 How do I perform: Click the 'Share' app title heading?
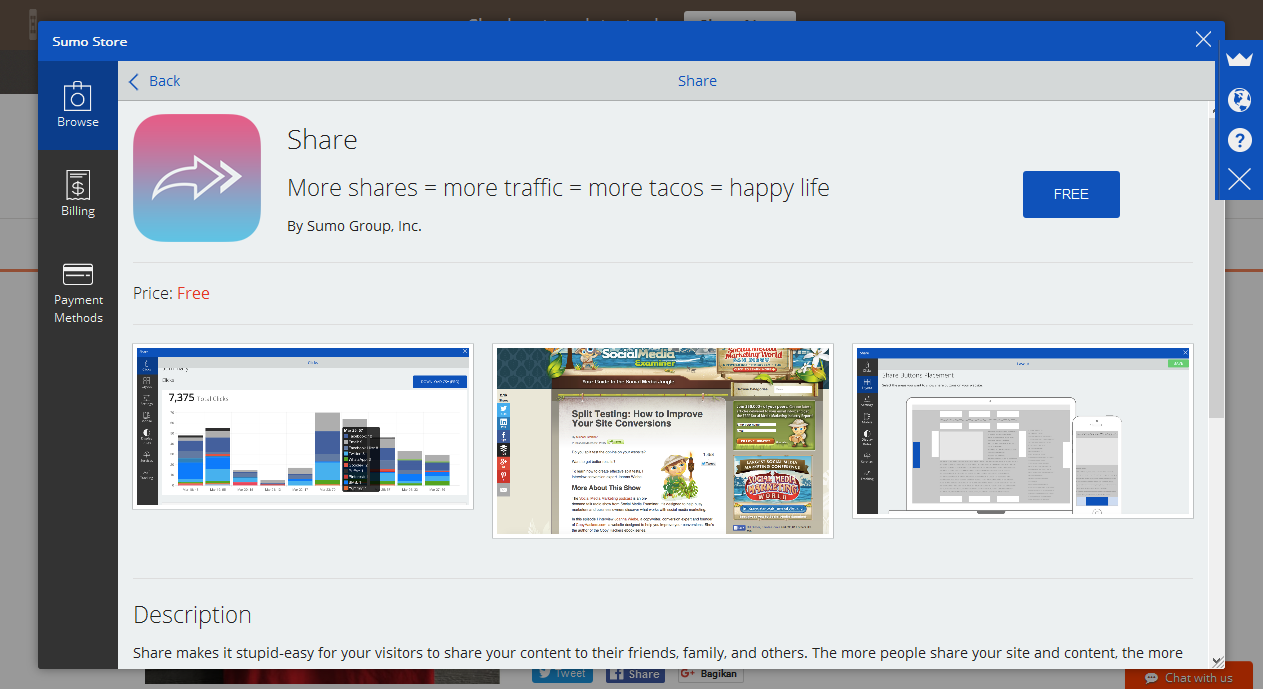point(322,140)
